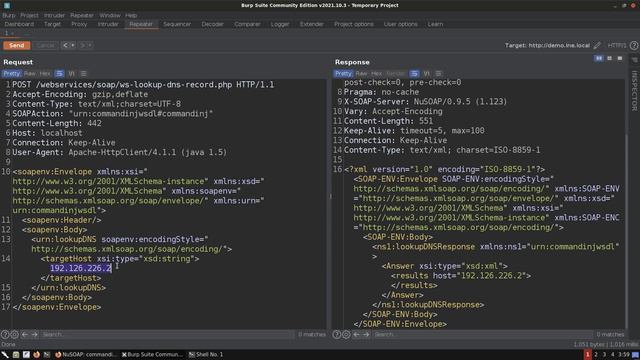This screenshot has height=360, width=640.
Task: Expand the Inspector side panel
Action: point(634,91)
